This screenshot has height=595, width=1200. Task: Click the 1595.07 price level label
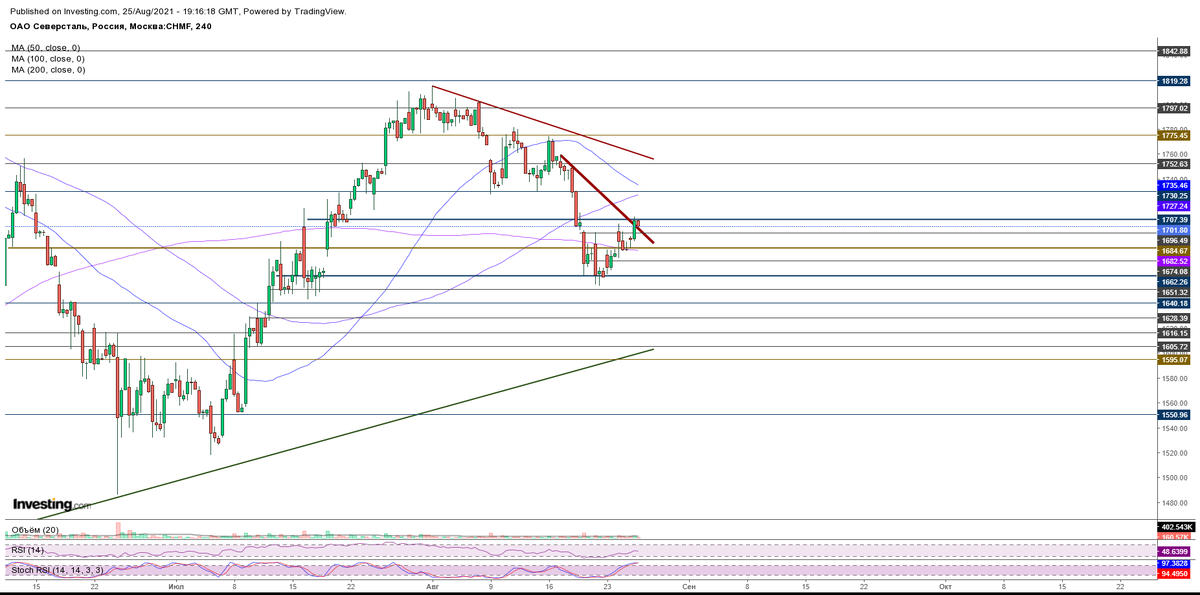(1174, 359)
